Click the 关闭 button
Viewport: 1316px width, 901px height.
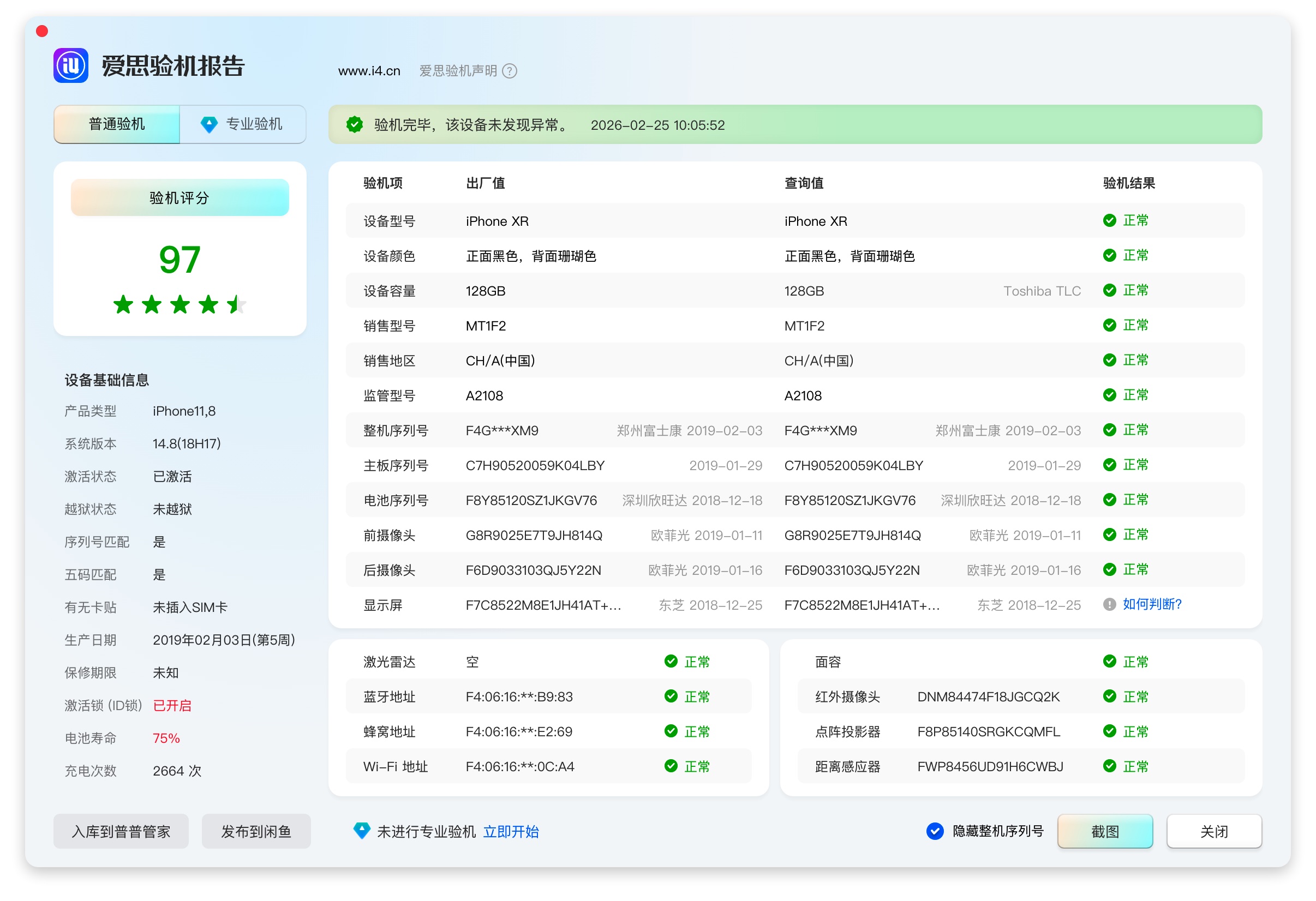pos(1214,831)
